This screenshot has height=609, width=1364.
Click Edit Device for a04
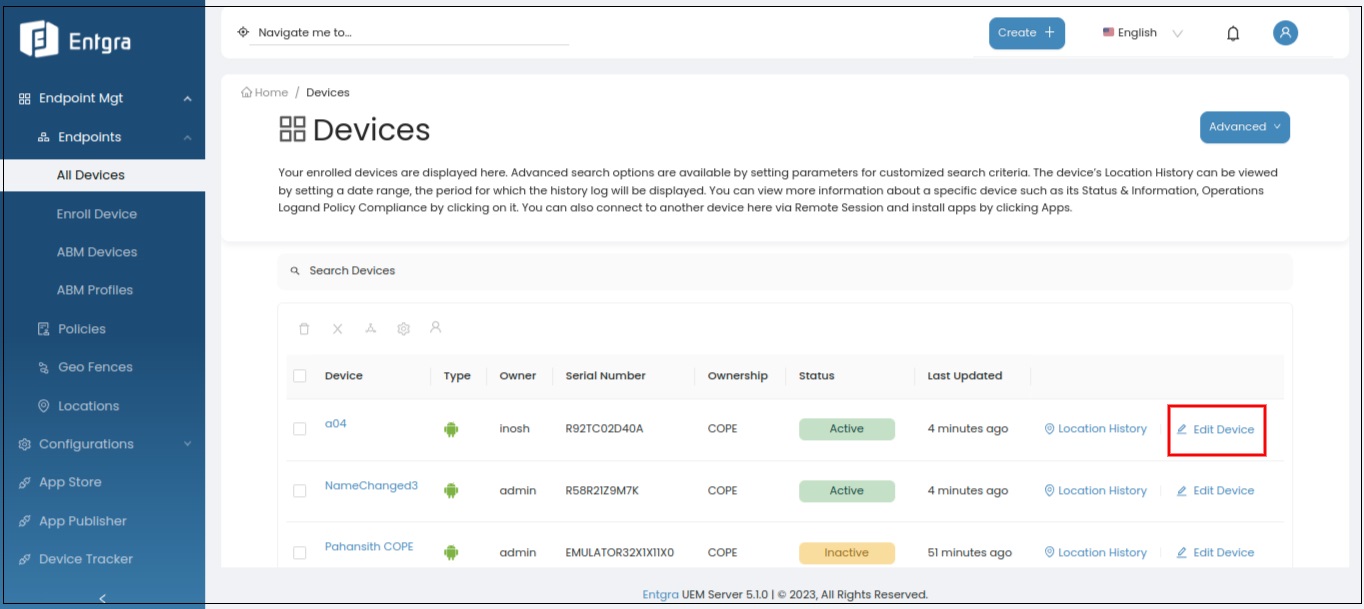(x=1216, y=430)
